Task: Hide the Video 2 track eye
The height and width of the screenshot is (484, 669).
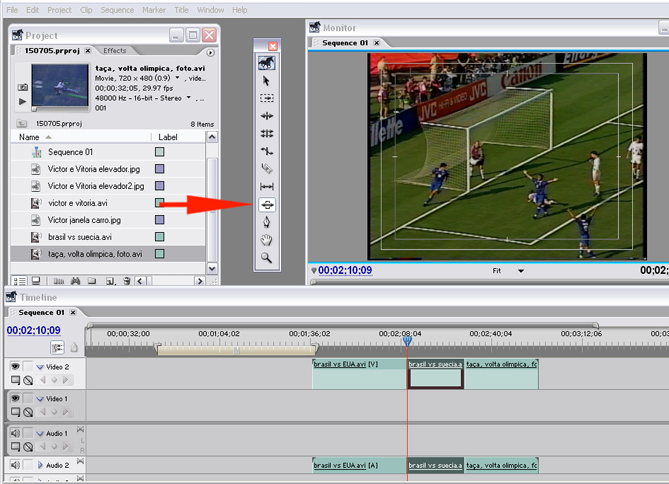Action: coord(15,367)
